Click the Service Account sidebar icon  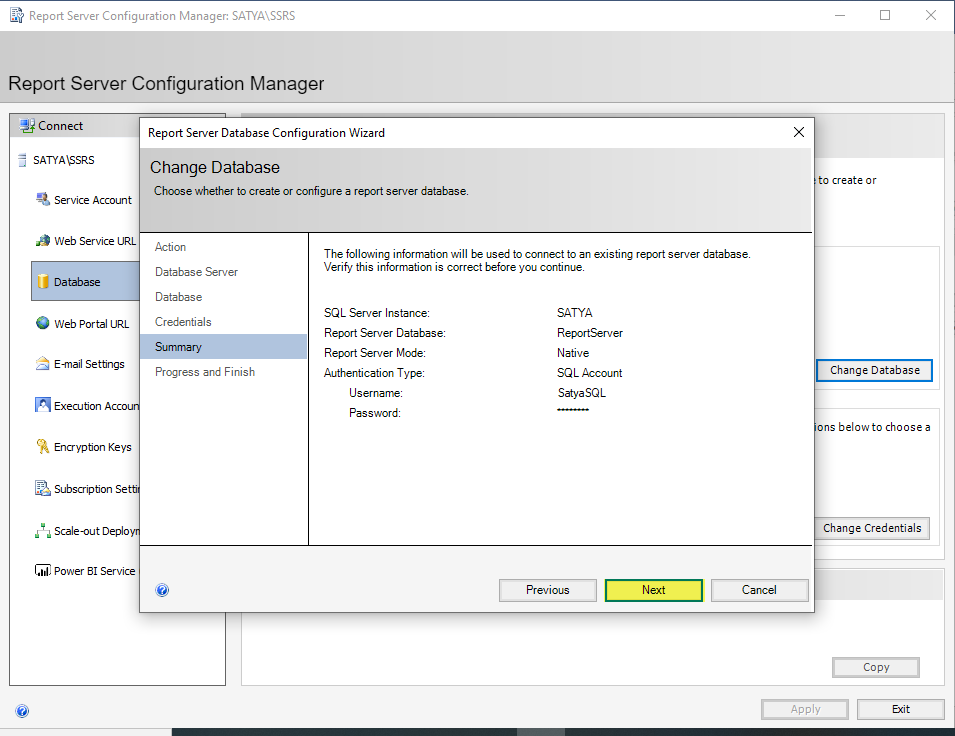(43, 199)
